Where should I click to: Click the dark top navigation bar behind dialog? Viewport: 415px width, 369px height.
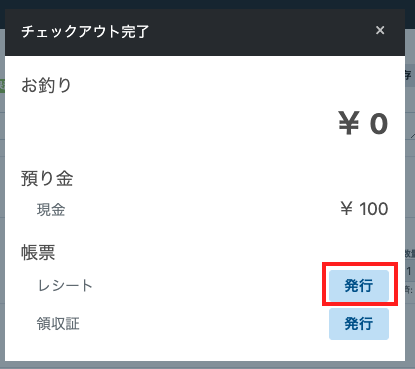coord(207,4)
